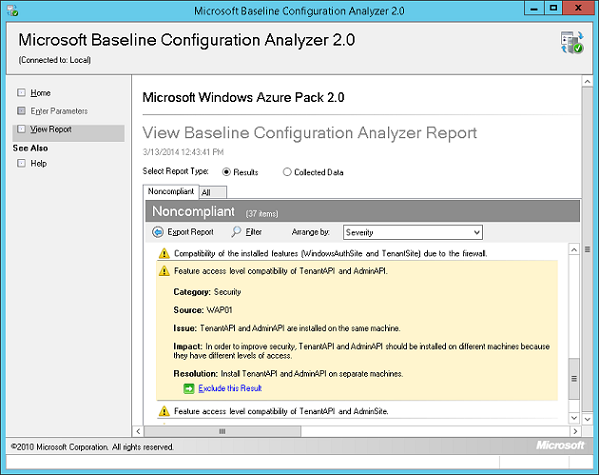This screenshot has width=599, height=475.
Task: Click the green Exclude this Result arrow icon
Action: (189, 389)
